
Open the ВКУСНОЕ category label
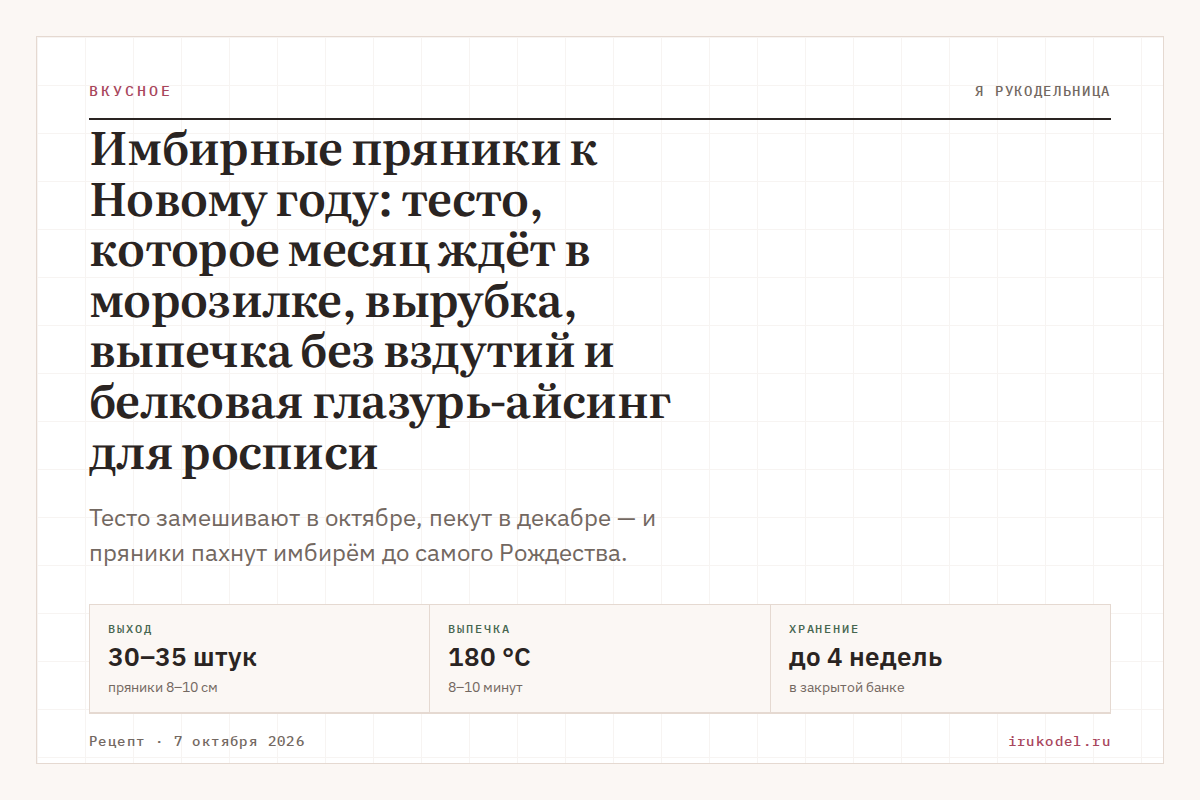(130, 91)
